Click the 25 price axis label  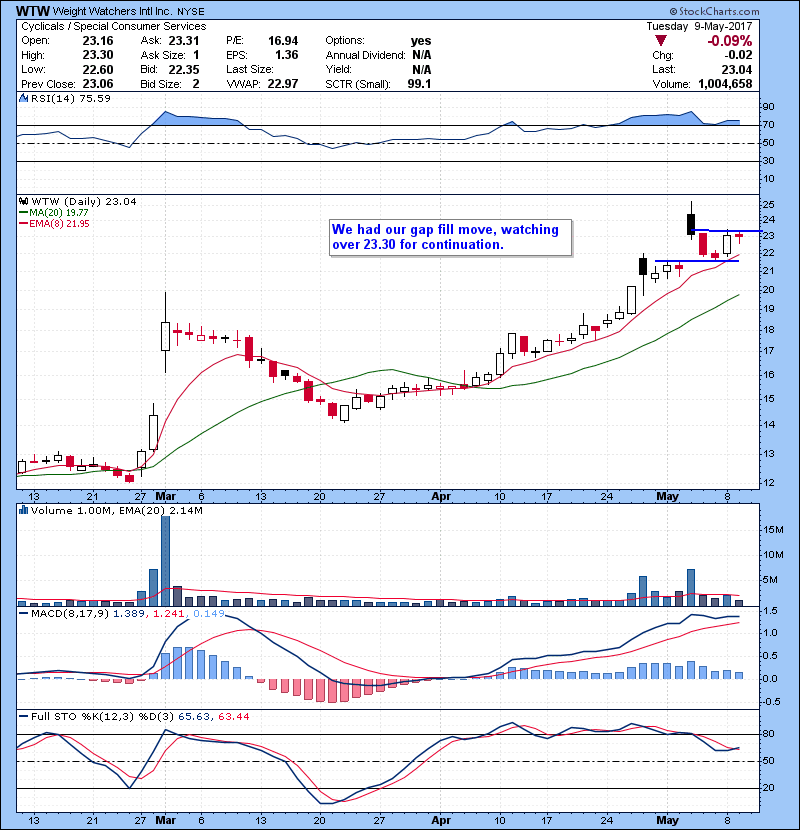point(769,205)
